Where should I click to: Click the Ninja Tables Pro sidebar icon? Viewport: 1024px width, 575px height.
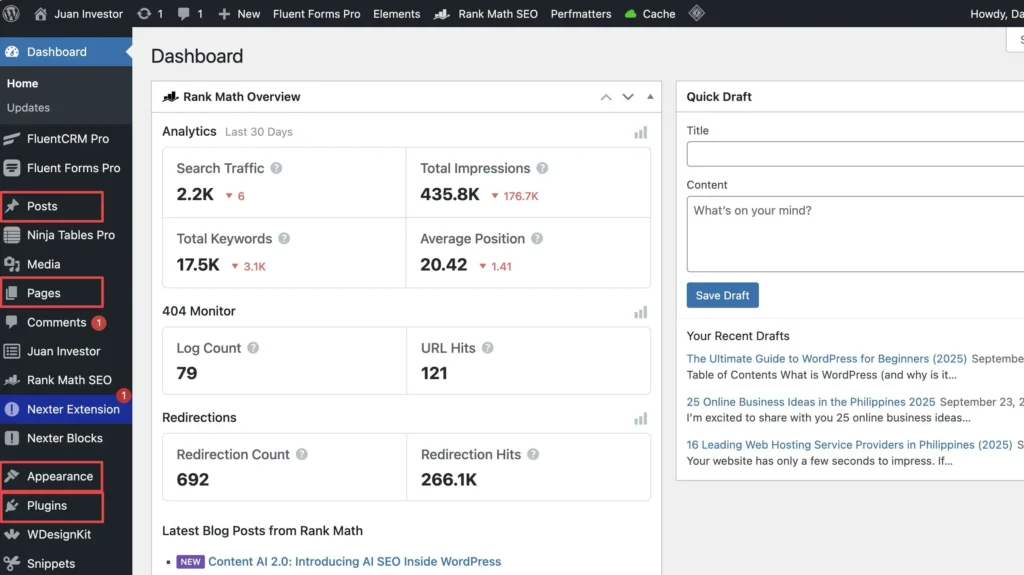[x=12, y=235]
